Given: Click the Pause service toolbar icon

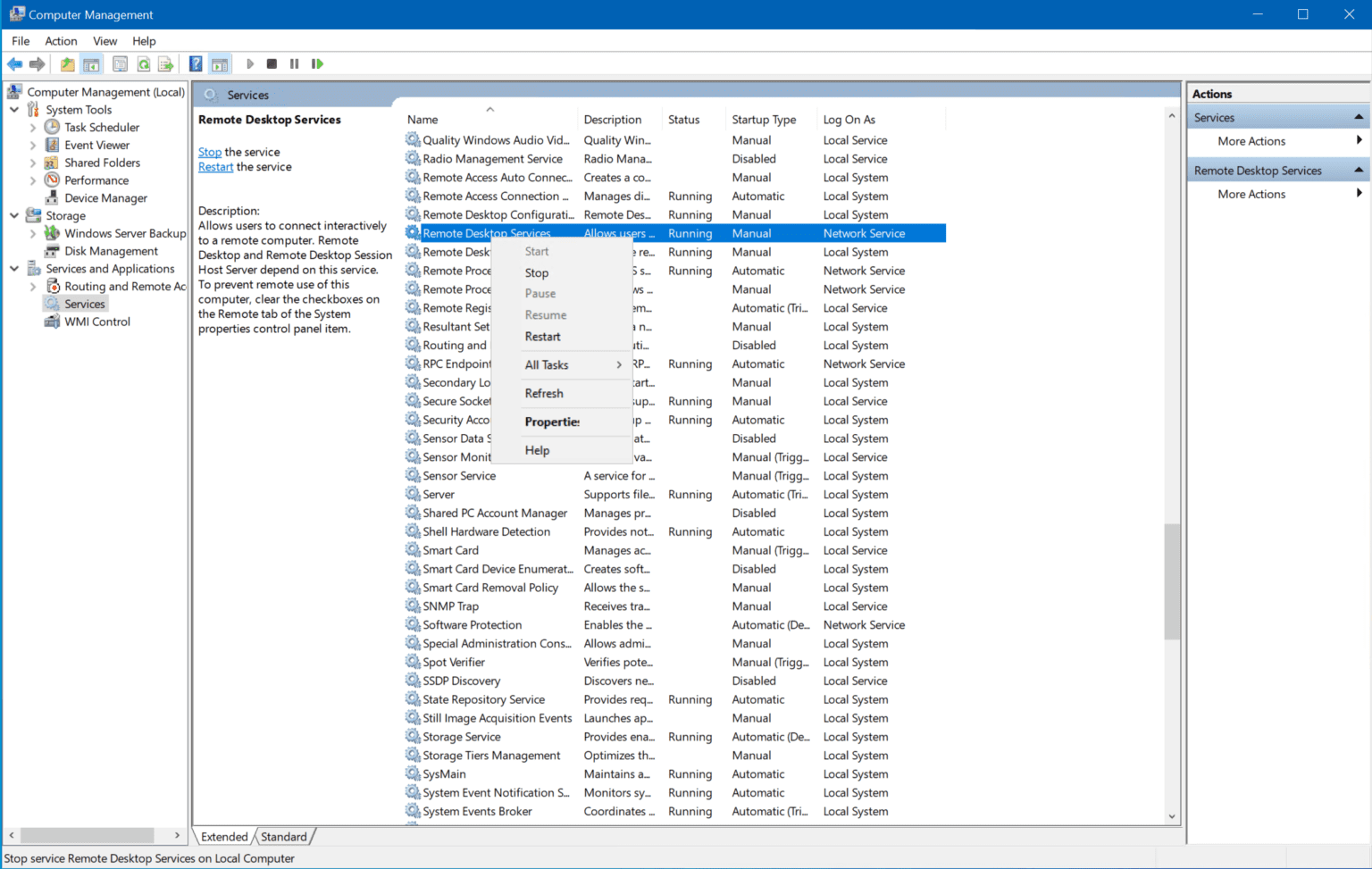Looking at the screenshot, I should click(x=294, y=63).
